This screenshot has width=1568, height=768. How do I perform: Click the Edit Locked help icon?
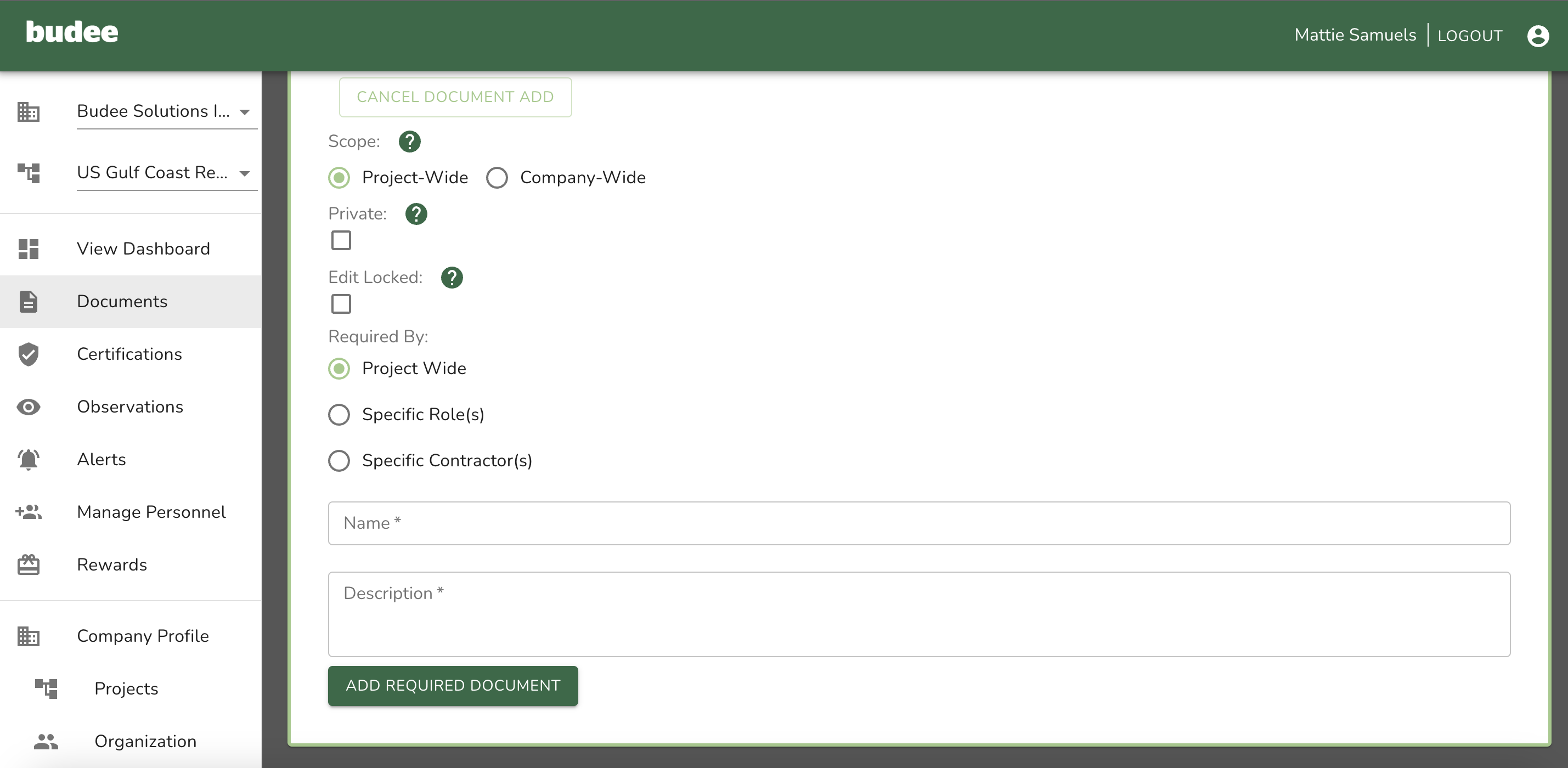point(452,278)
